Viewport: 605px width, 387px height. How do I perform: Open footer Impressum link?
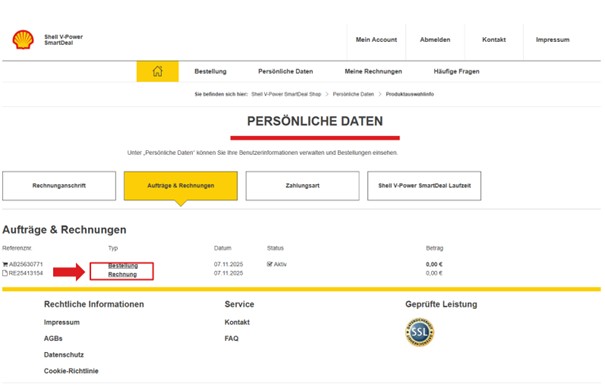coord(62,322)
